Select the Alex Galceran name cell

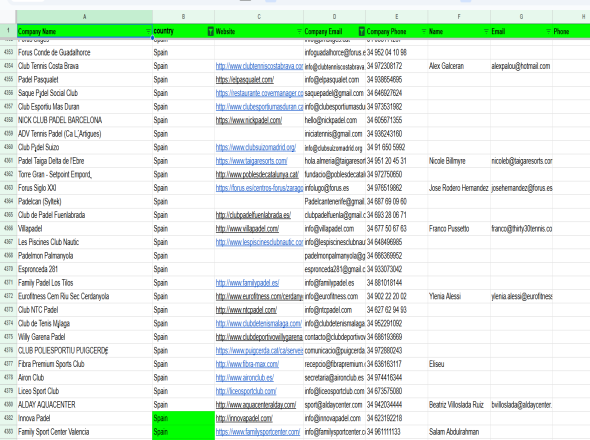459,66
